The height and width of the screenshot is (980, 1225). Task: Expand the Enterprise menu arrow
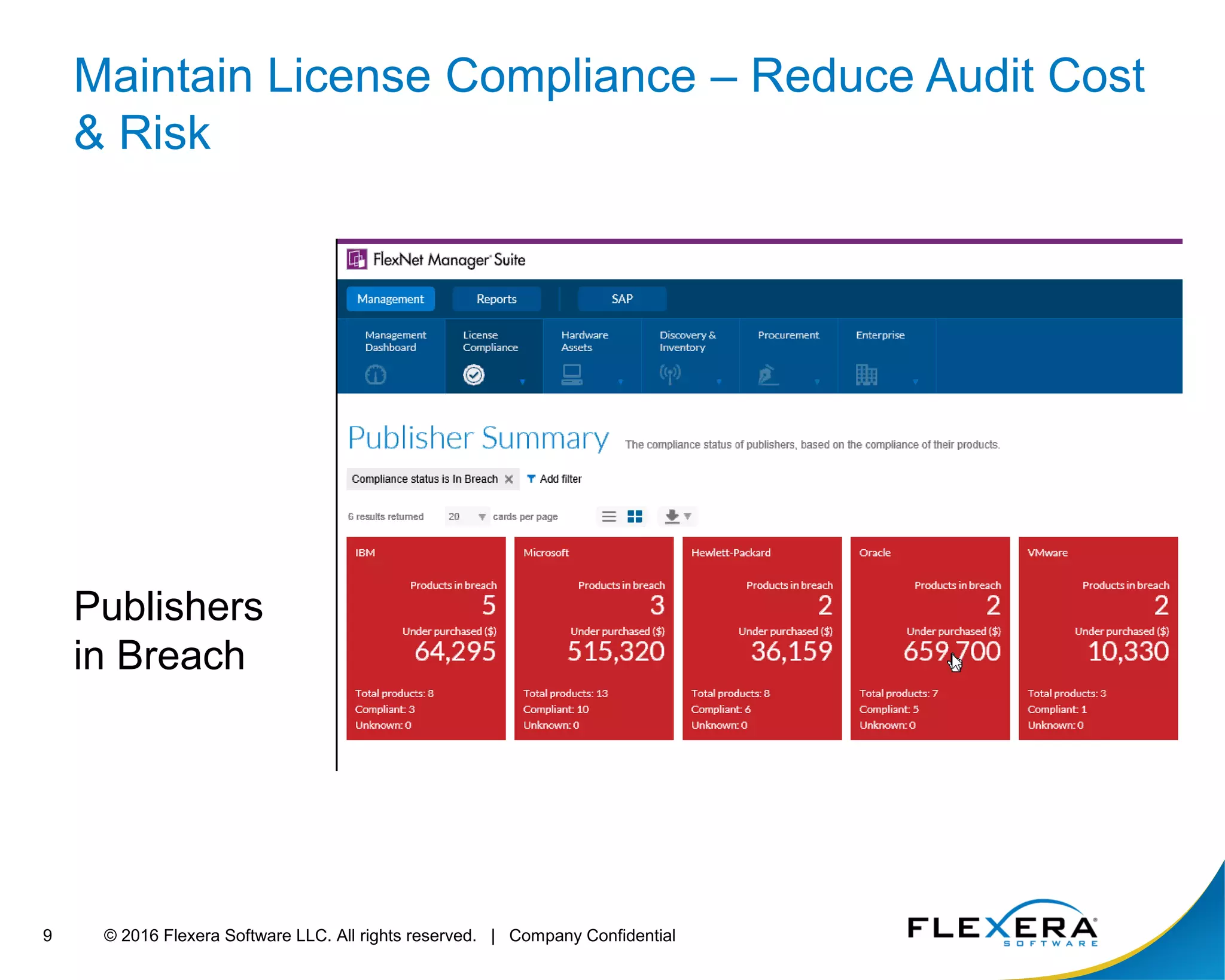[915, 382]
